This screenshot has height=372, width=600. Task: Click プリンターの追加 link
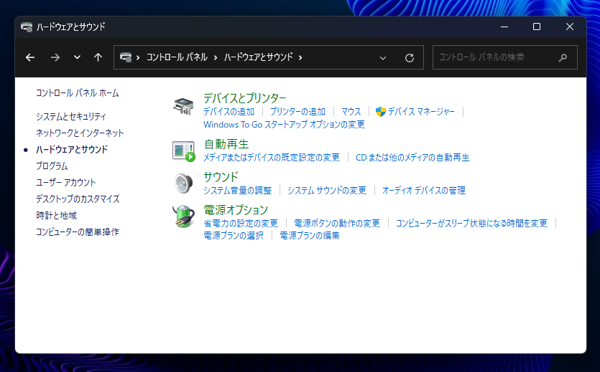(298, 111)
